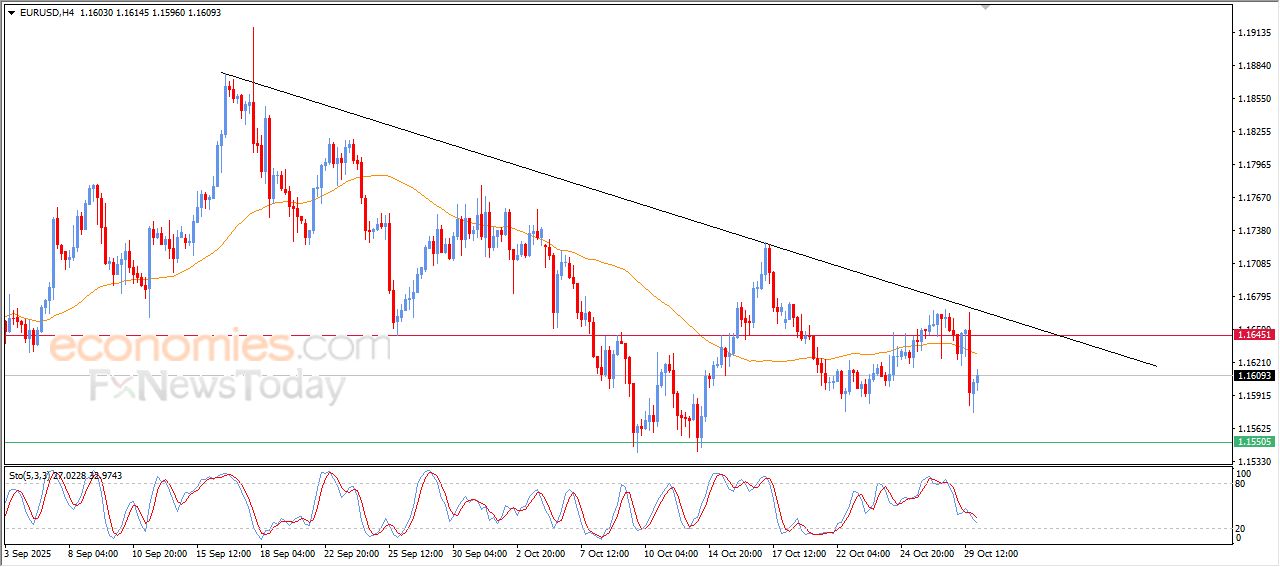Image resolution: width=1280 pixels, height=567 pixels.
Task: Click the gray chart shift triangle marker
Action: click(x=986, y=8)
